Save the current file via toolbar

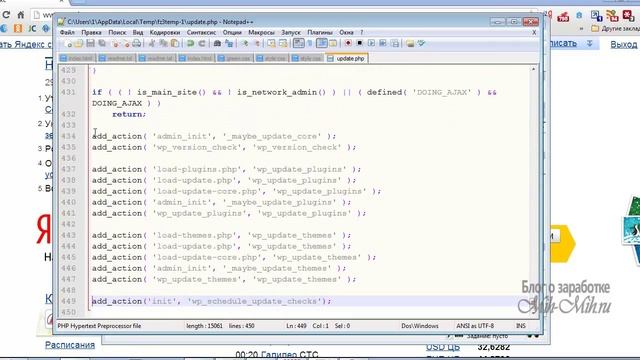click(90, 43)
